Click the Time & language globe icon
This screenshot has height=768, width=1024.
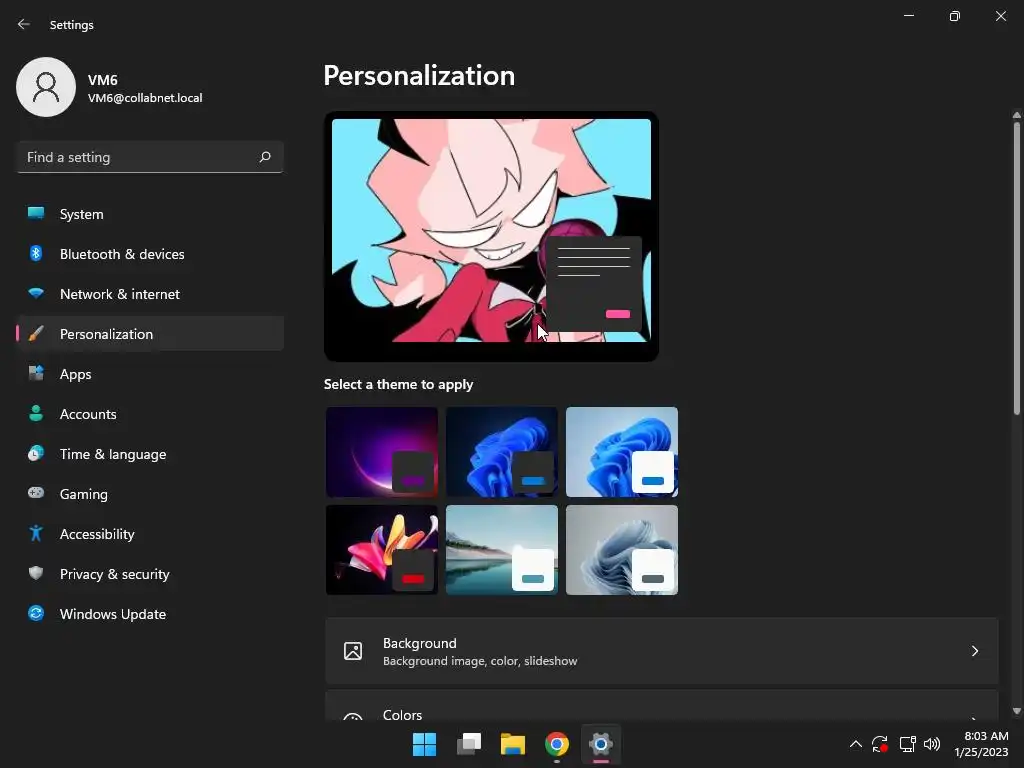tap(36, 453)
